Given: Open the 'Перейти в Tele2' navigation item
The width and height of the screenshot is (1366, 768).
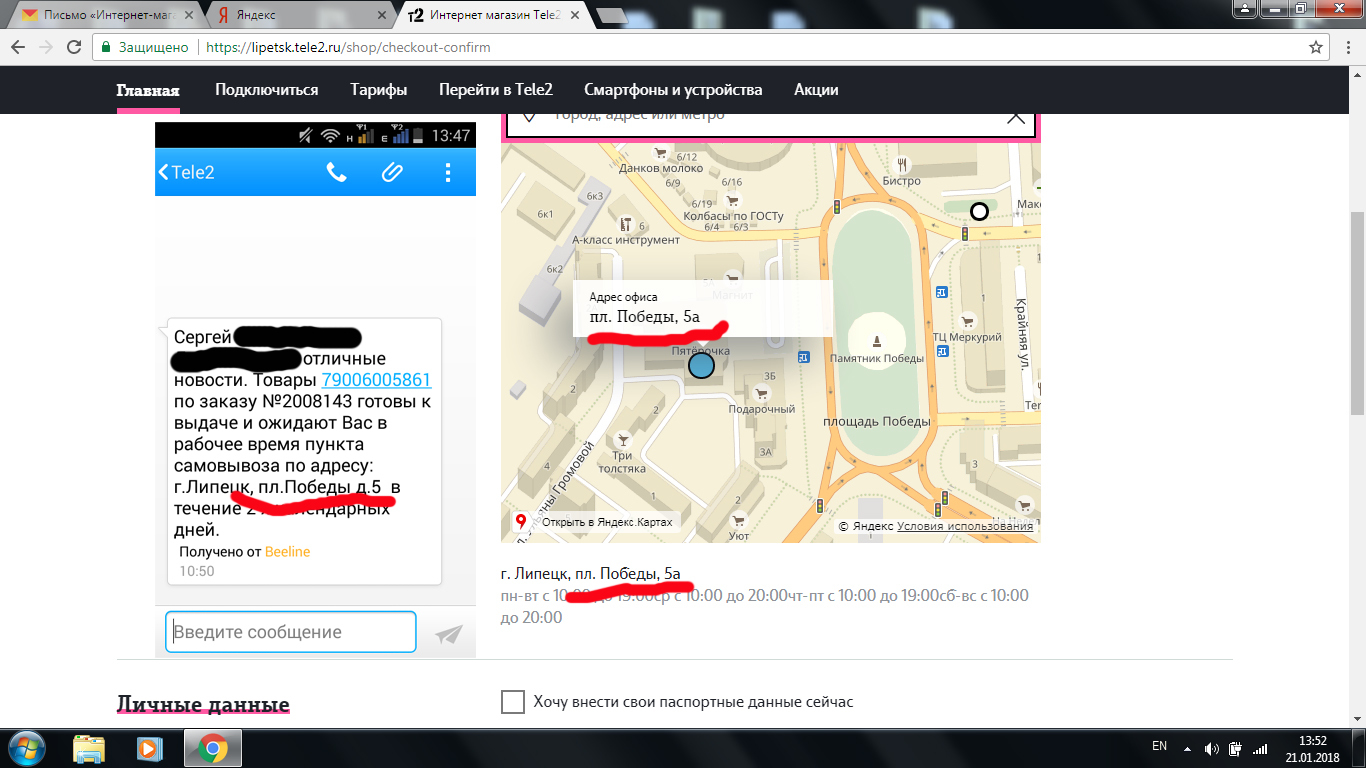Looking at the screenshot, I should [x=496, y=90].
